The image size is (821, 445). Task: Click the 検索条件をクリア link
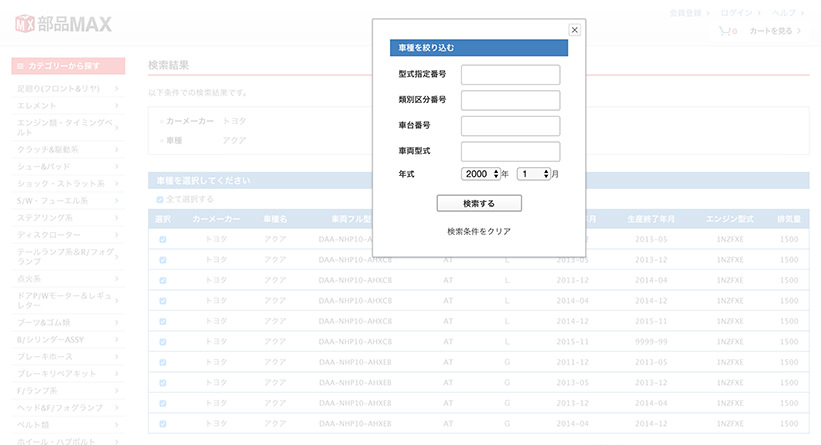pos(479,231)
